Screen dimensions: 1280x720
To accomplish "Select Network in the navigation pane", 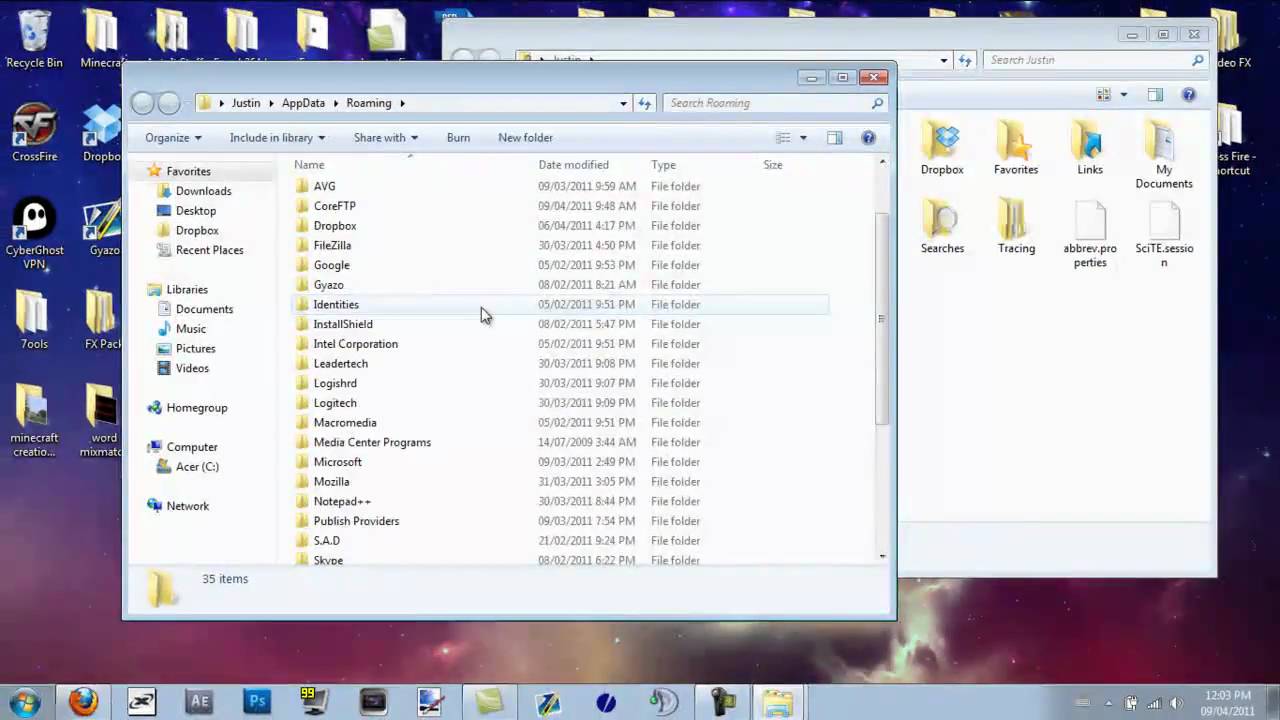I will [x=187, y=506].
